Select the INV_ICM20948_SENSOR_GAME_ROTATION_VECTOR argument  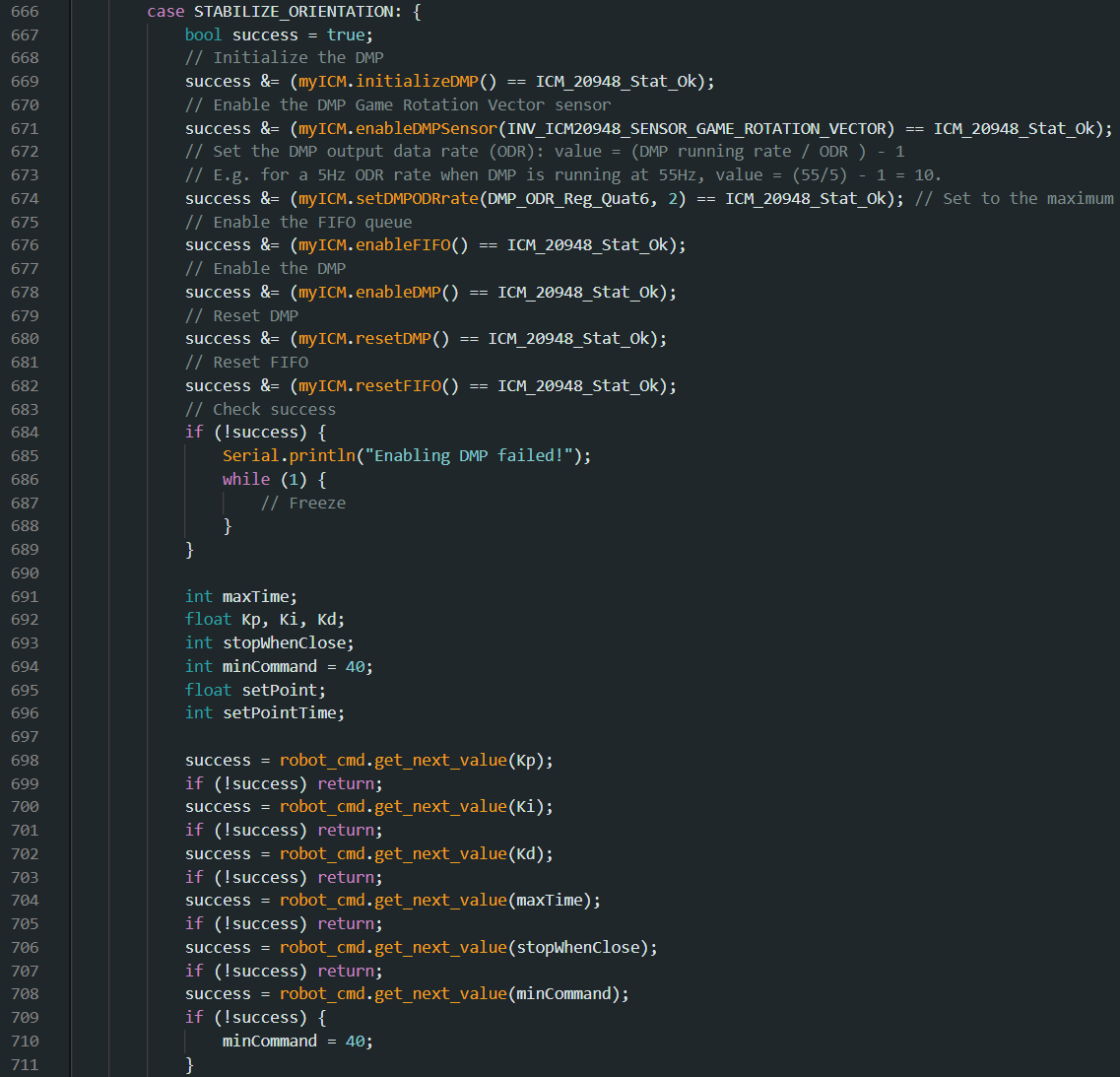tap(700, 129)
